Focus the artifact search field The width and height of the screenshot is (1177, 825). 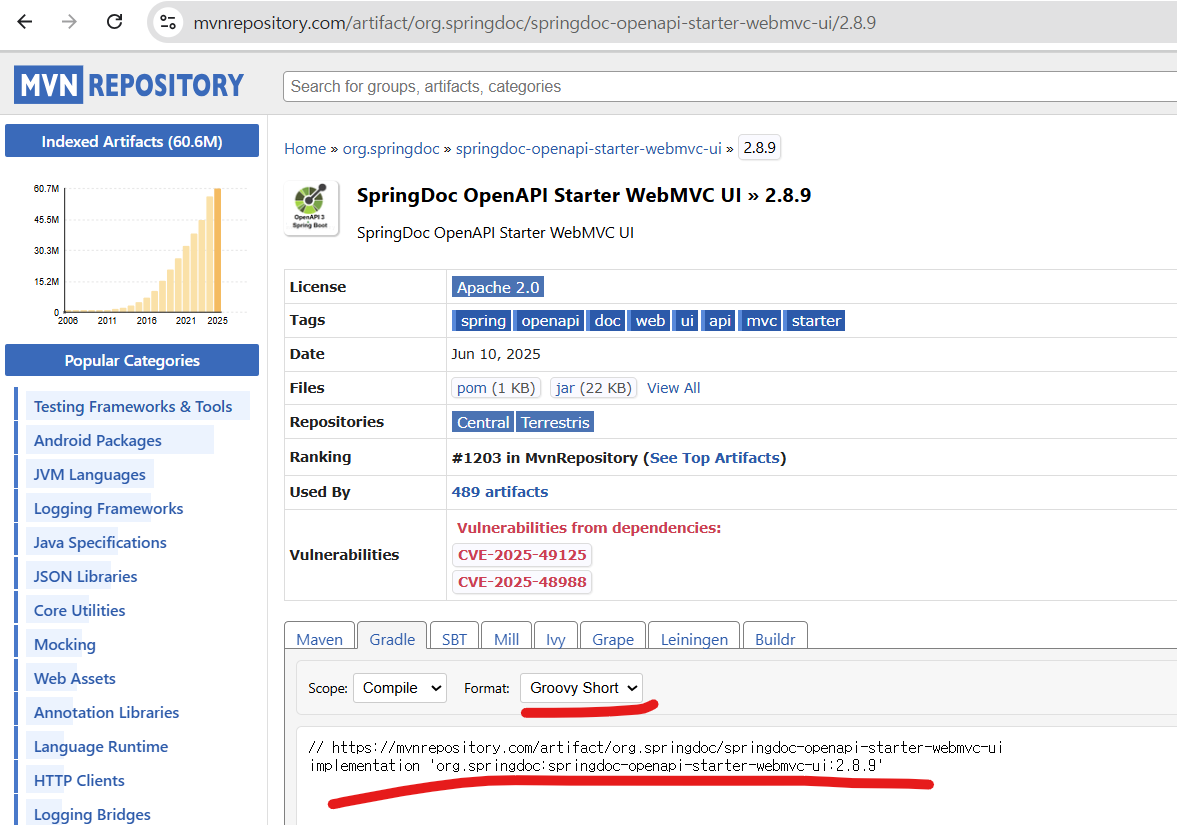click(x=730, y=86)
